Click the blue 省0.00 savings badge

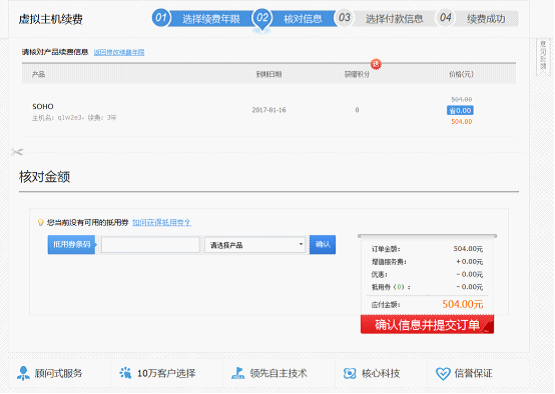coord(460,110)
